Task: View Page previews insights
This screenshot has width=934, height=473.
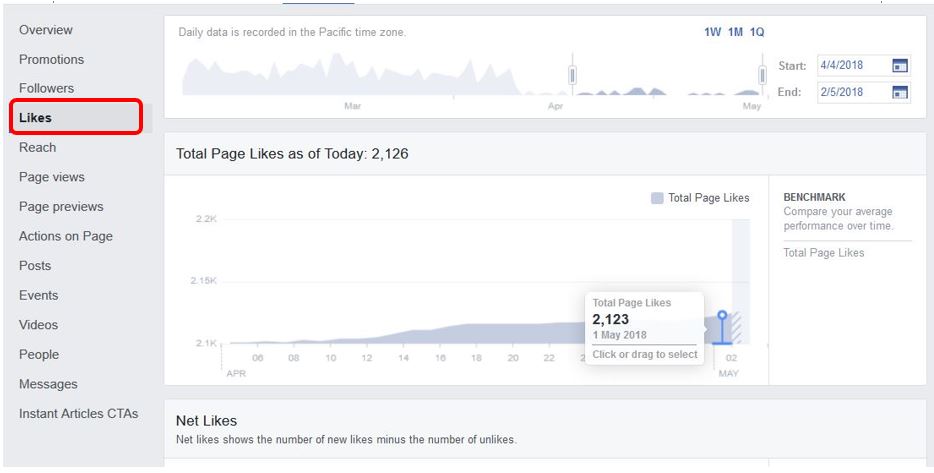Action: click(x=61, y=207)
